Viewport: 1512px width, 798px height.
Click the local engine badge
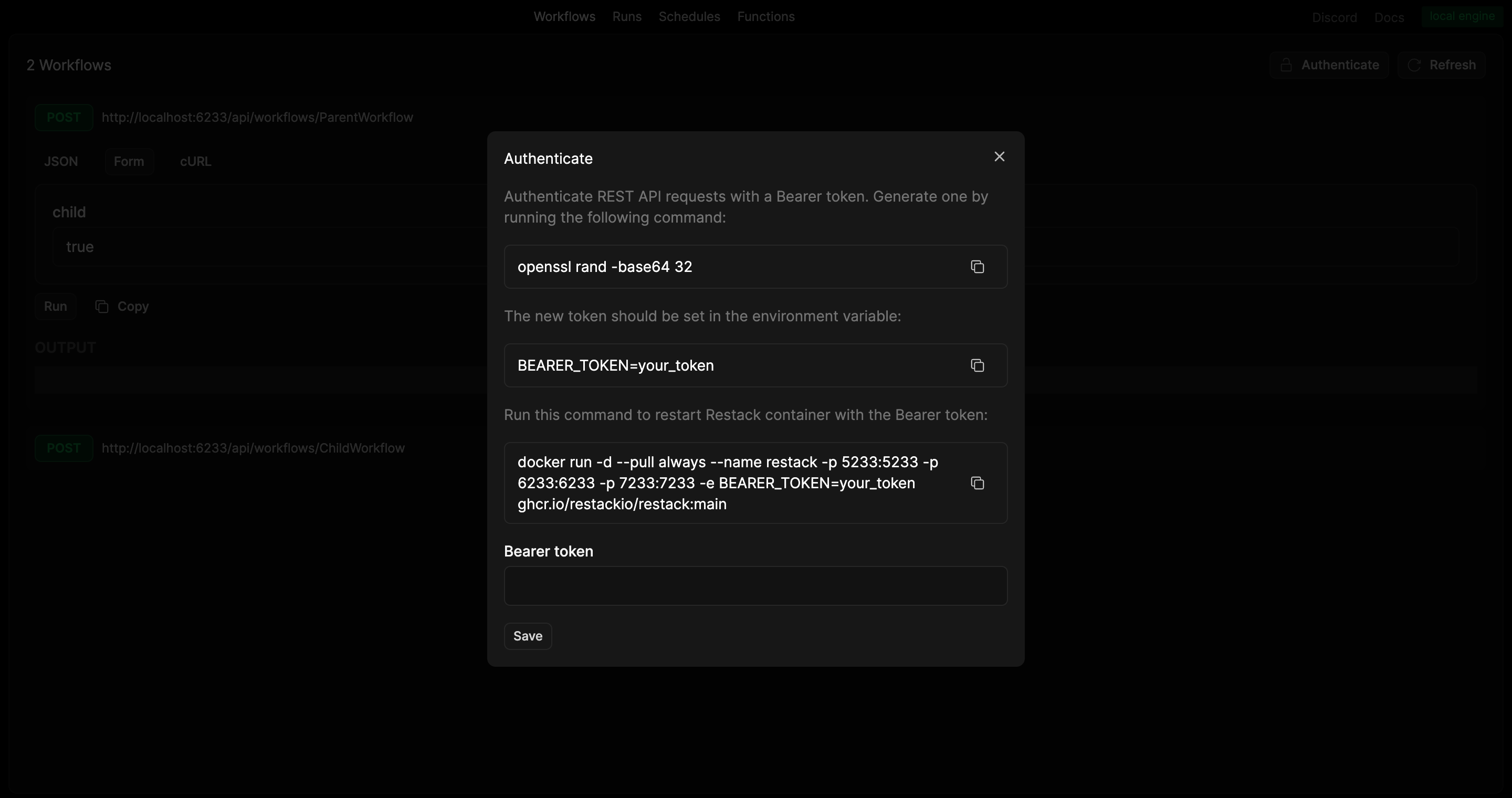pos(1461,16)
